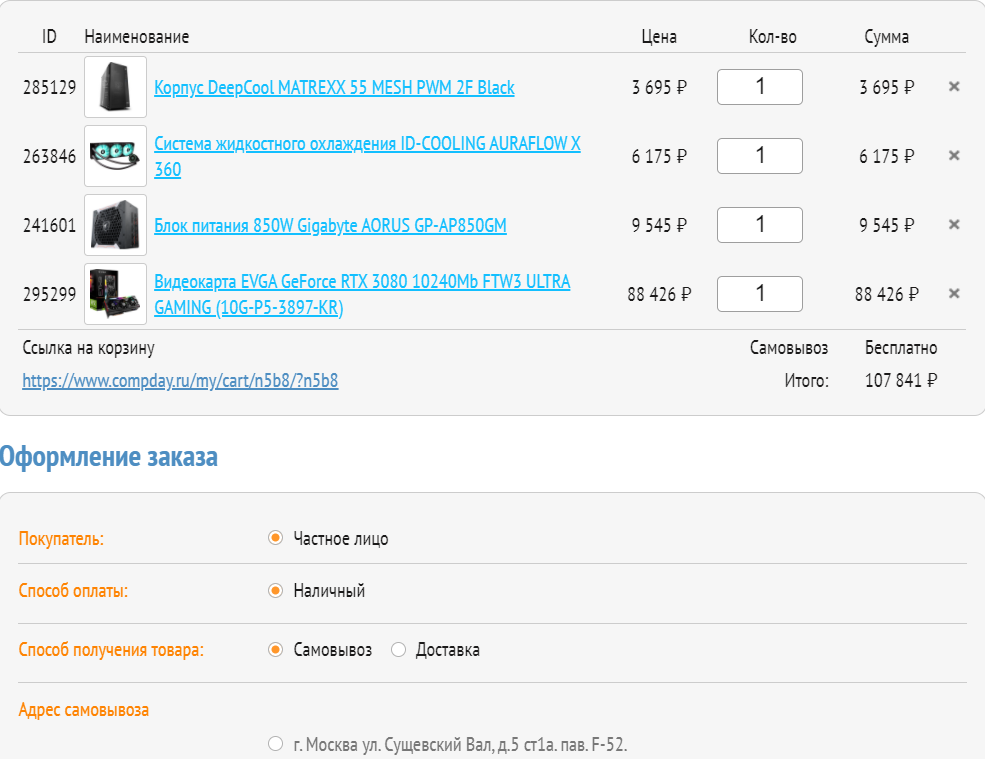Open Система жидкостного охлаждения ID-COOLING link
The image size is (985, 759).
pos(367,156)
